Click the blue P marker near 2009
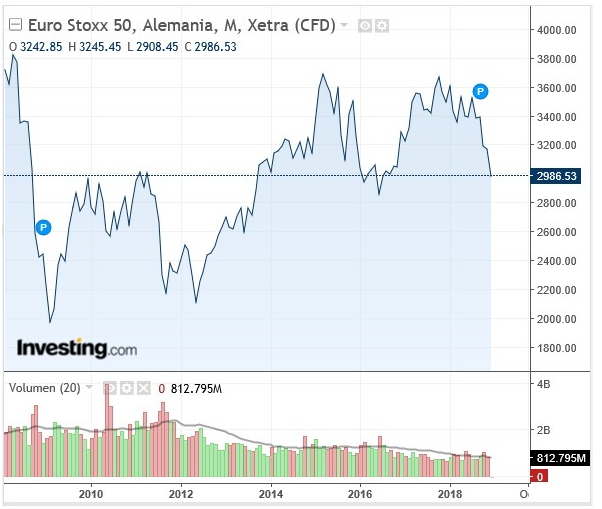Image resolution: width=602 pixels, height=509 pixels. [43, 228]
